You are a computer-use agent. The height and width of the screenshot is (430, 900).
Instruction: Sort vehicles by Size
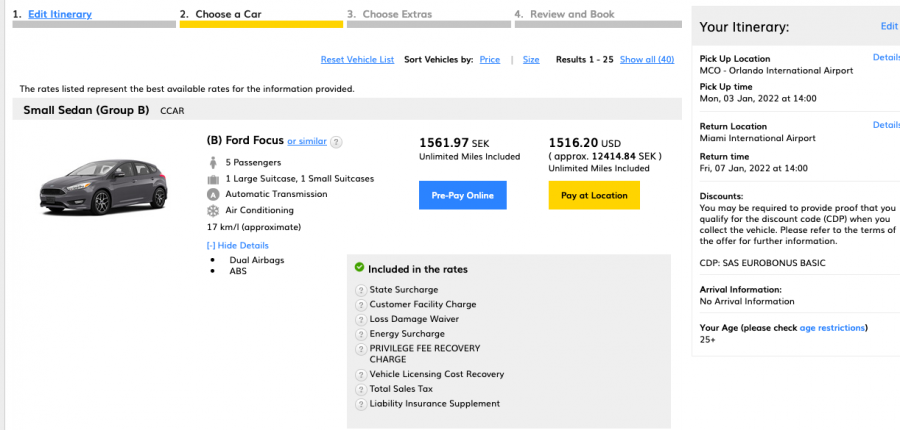(531, 60)
